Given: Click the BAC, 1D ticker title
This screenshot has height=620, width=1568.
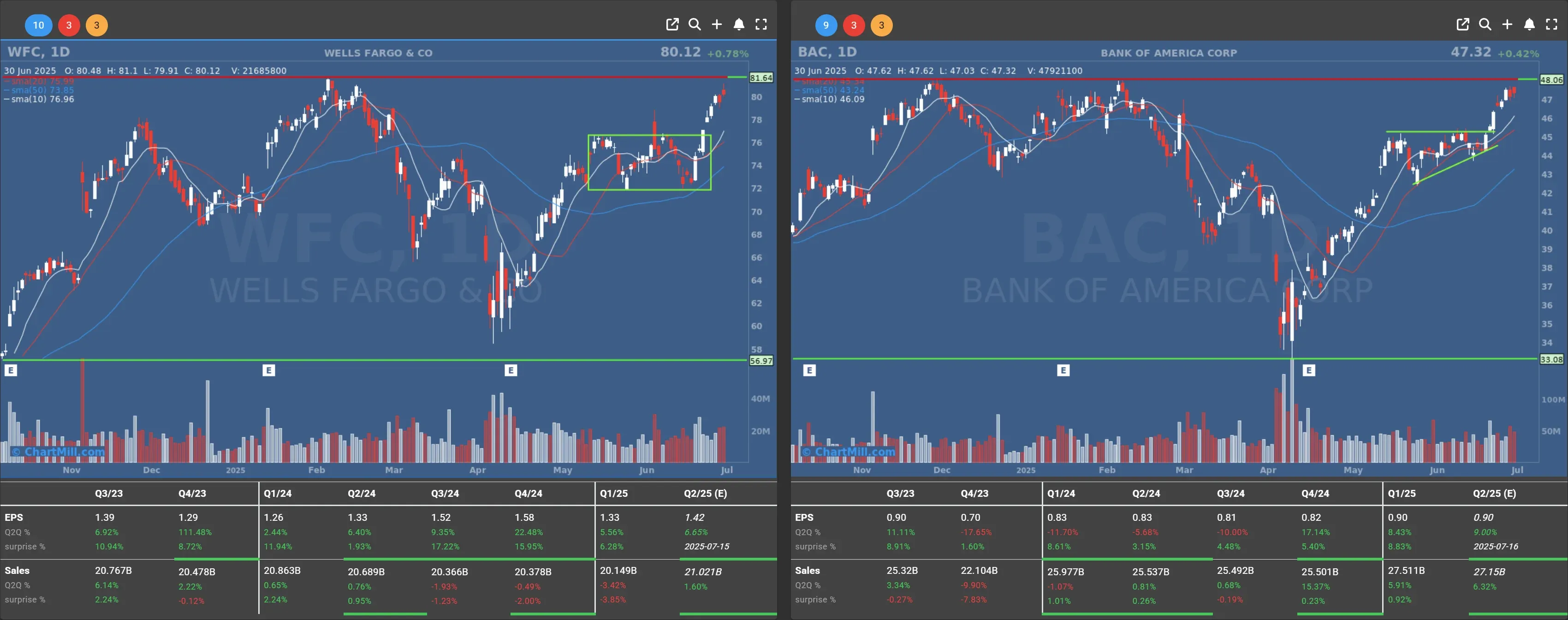Looking at the screenshot, I should tap(827, 52).
